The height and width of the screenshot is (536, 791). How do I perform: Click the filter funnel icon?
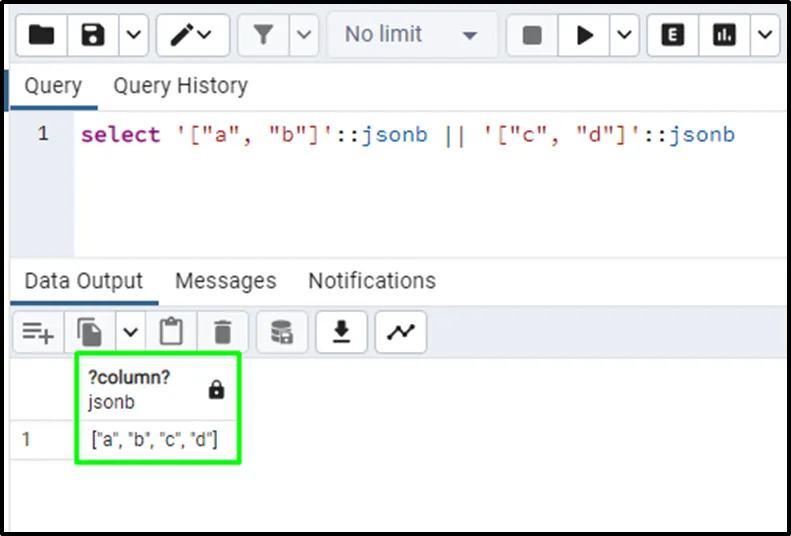[263, 35]
